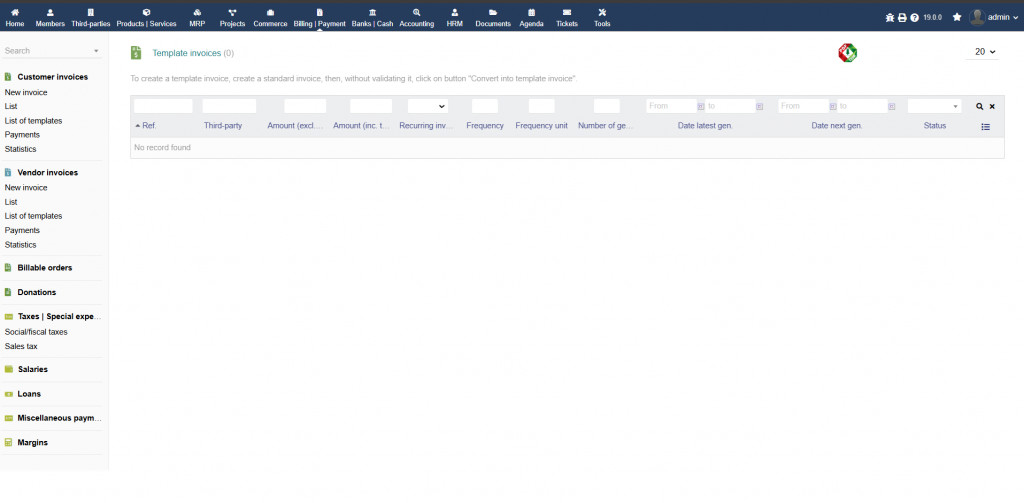This screenshot has height=503, width=1024.
Task: Click the version 19.0.0 label
Action: [933, 18]
